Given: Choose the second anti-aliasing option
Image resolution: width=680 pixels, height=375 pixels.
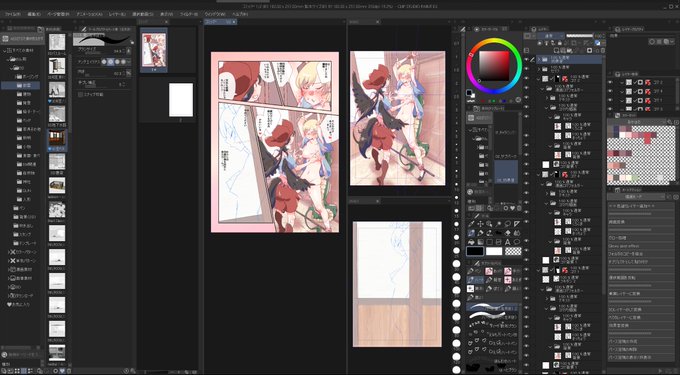Looking at the screenshot, I should (110, 62).
